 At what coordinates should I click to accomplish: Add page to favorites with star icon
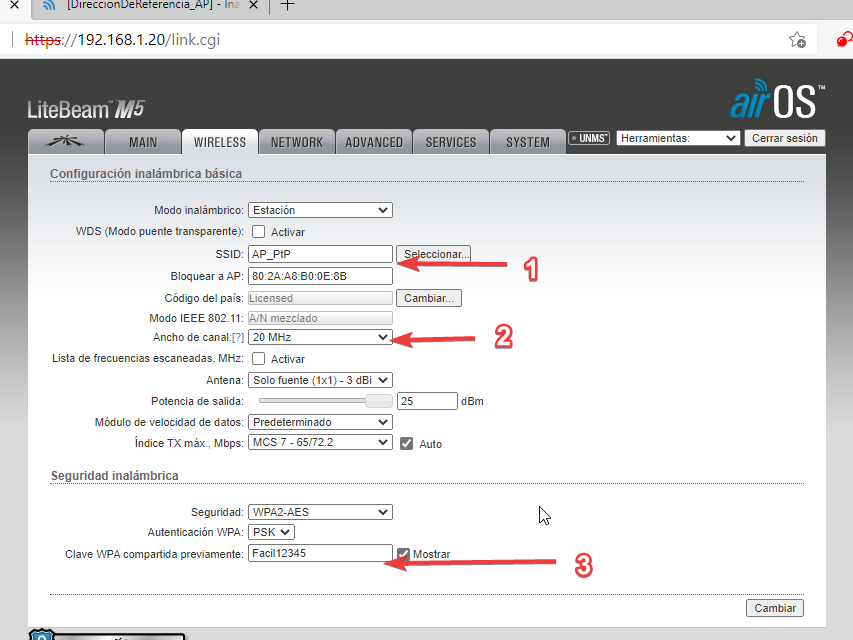(797, 40)
